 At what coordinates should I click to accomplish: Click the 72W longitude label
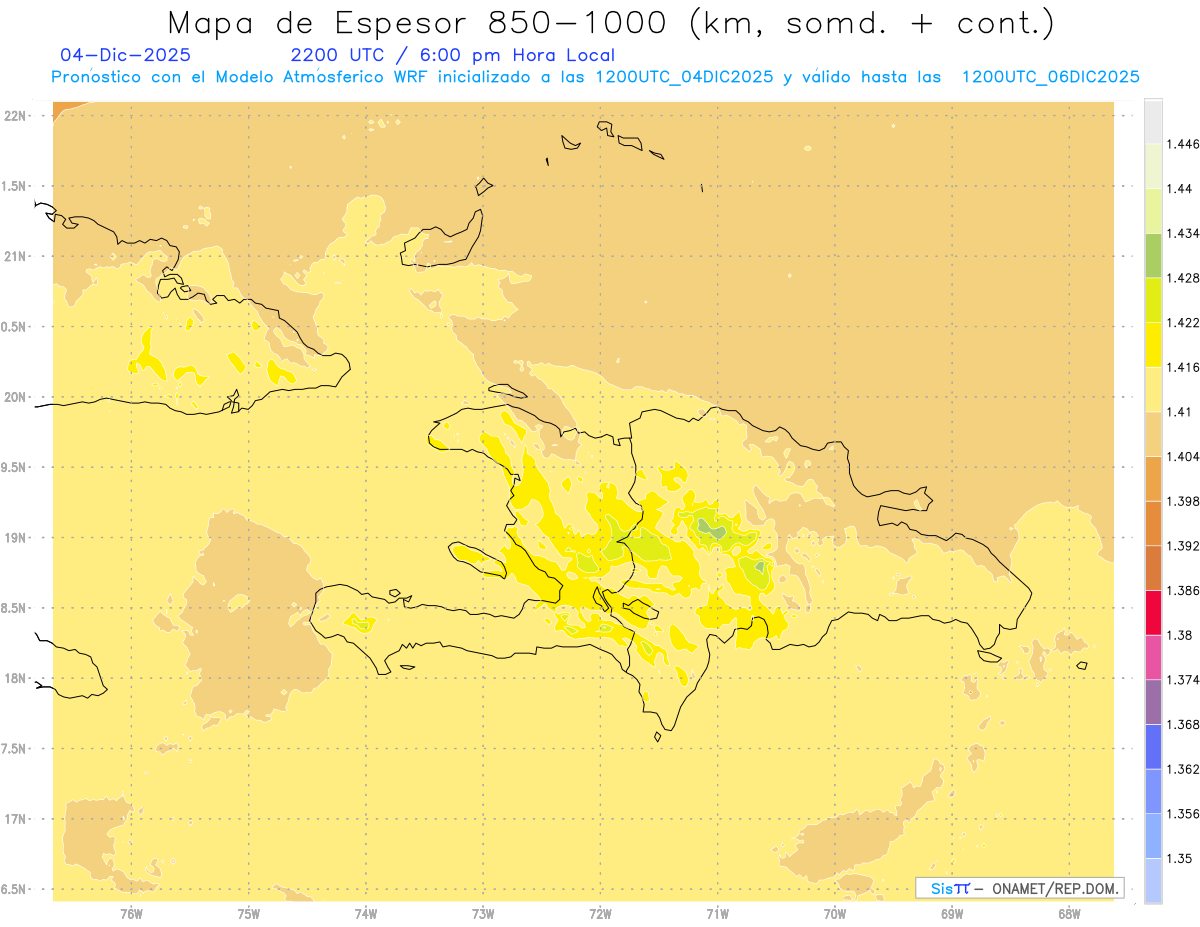(600, 913)
